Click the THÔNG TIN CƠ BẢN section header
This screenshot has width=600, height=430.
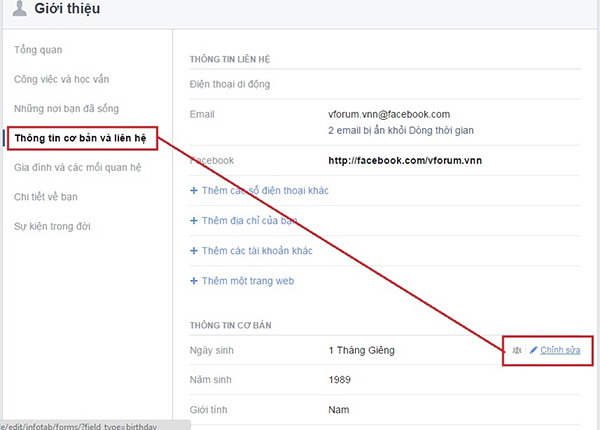pyautogui.click(x=231, y=326)
